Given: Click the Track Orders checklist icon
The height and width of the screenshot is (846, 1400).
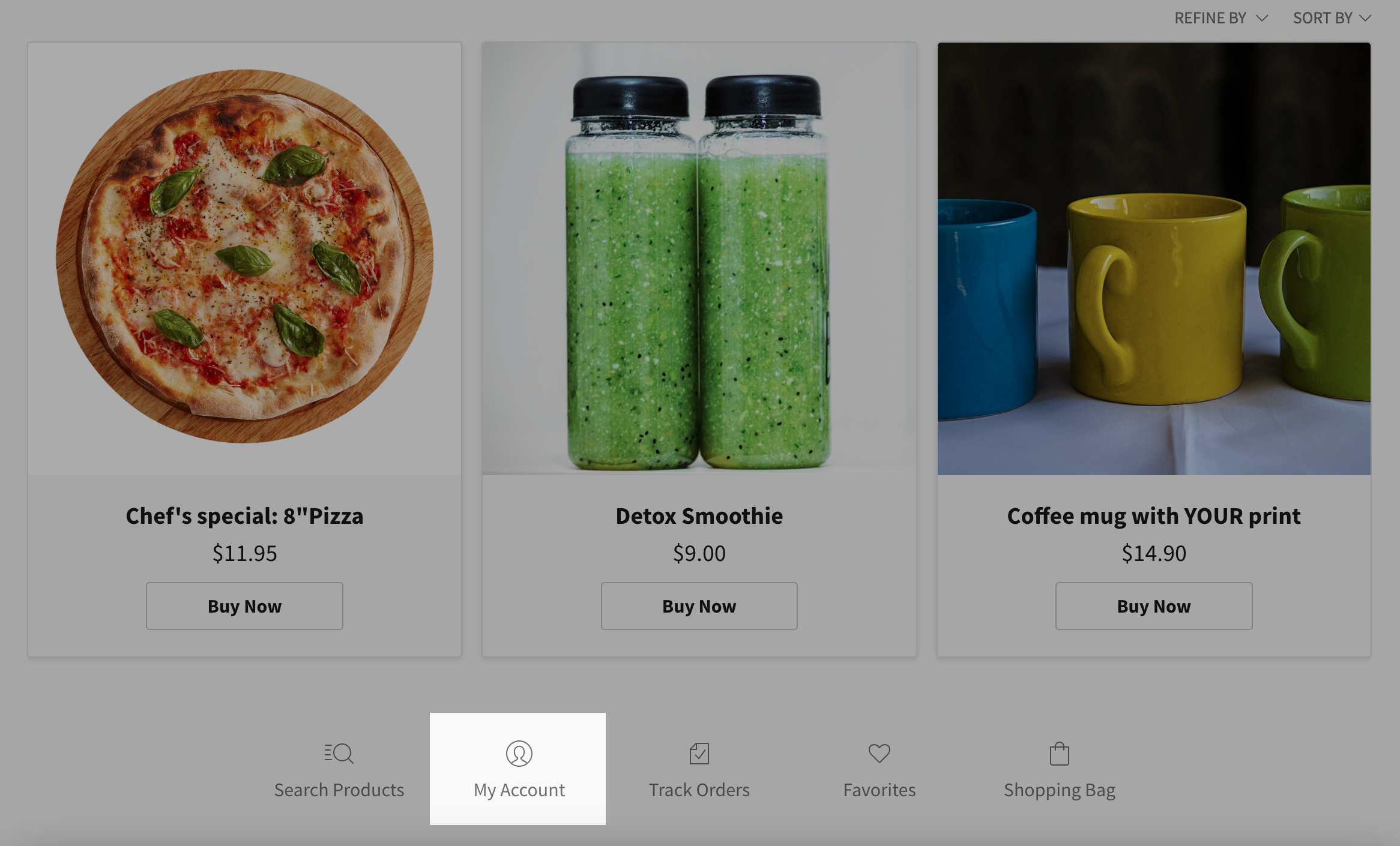Looking at the screenshot, I should click(699, 753).
